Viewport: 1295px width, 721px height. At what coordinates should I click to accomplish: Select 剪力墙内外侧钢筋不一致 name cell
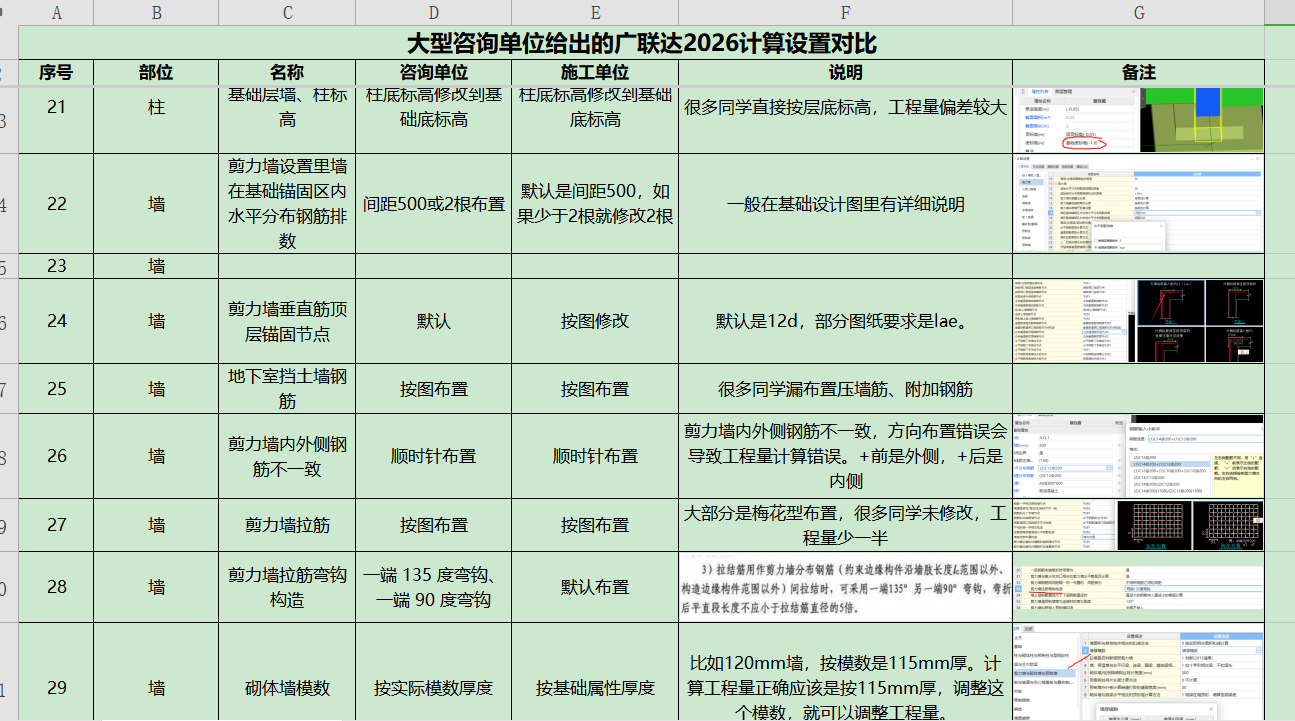click(x=288, y=456)
